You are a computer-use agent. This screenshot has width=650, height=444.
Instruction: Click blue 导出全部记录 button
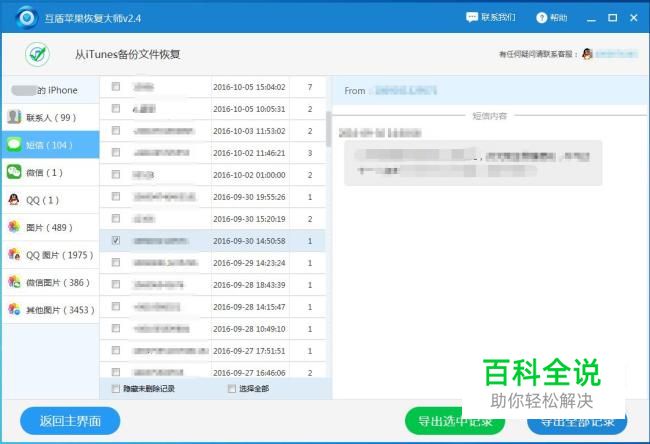(577, 422)
